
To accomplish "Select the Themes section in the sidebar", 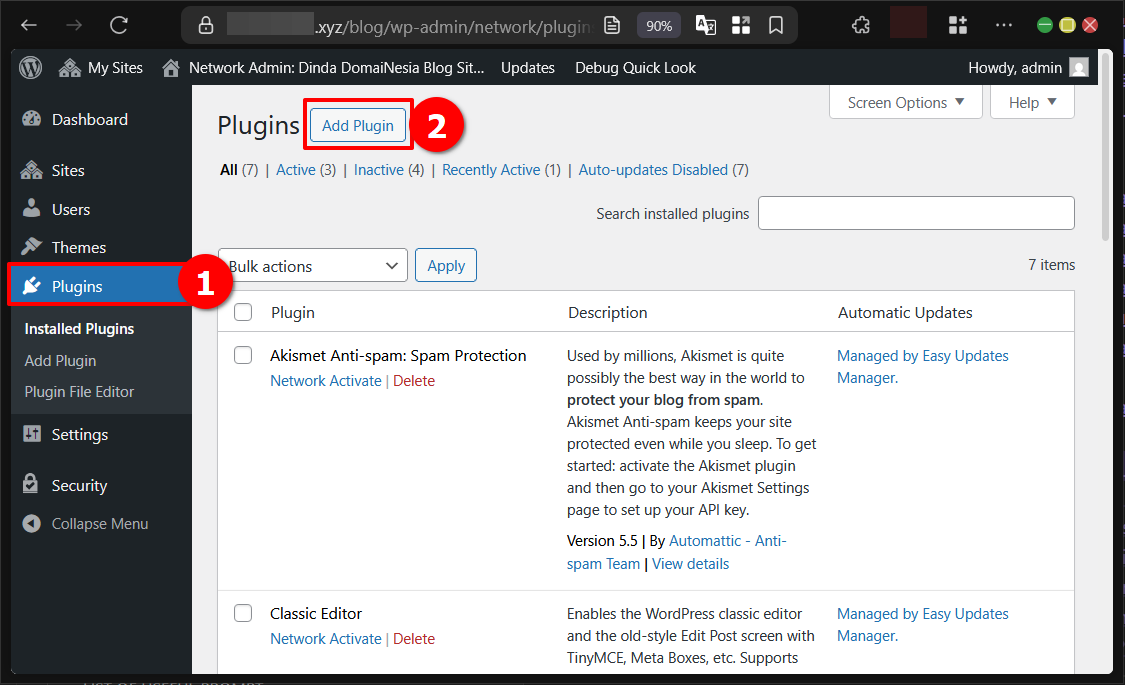I will click(80, 246).
